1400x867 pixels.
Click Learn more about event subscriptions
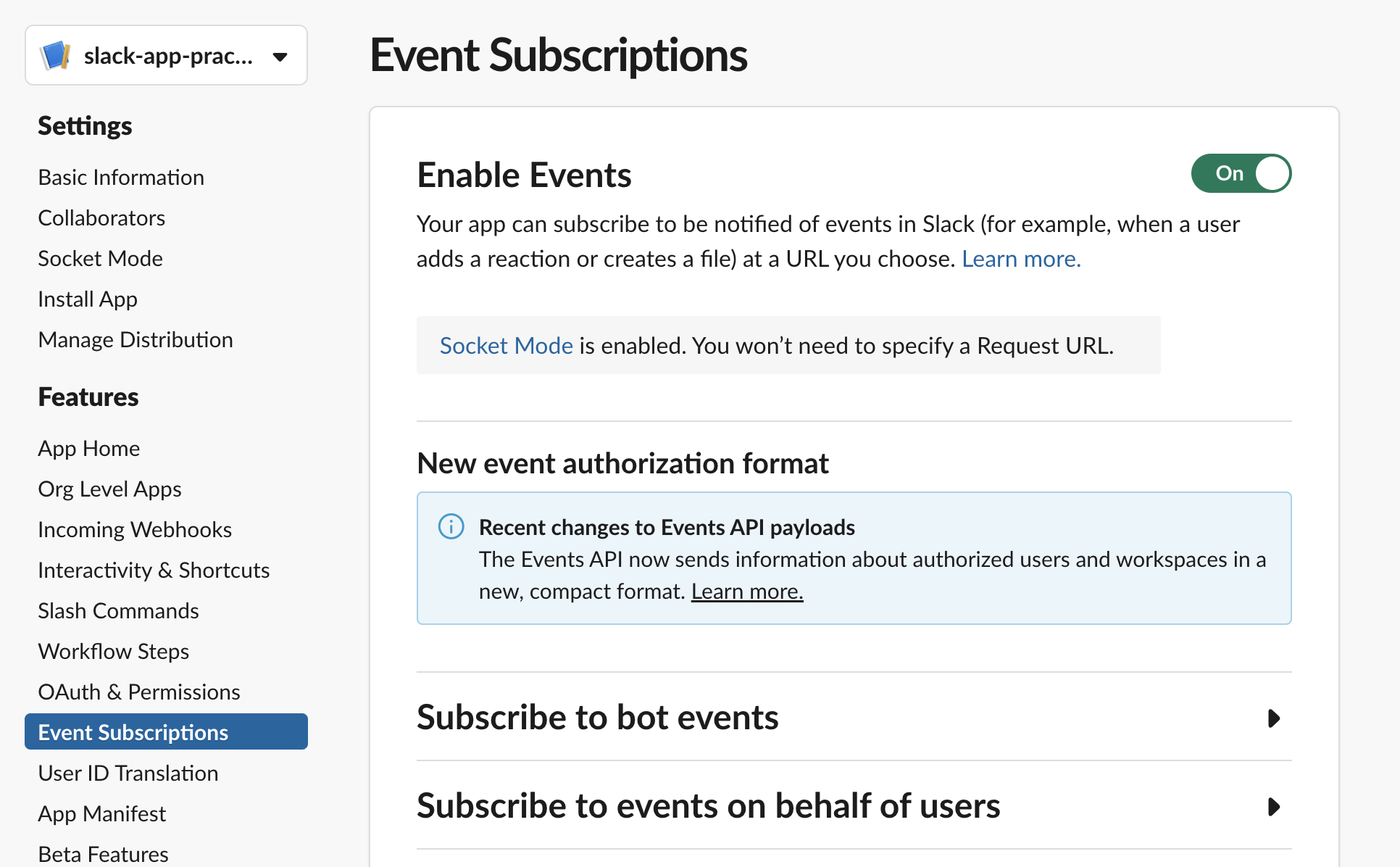(x=1020, y=258)
